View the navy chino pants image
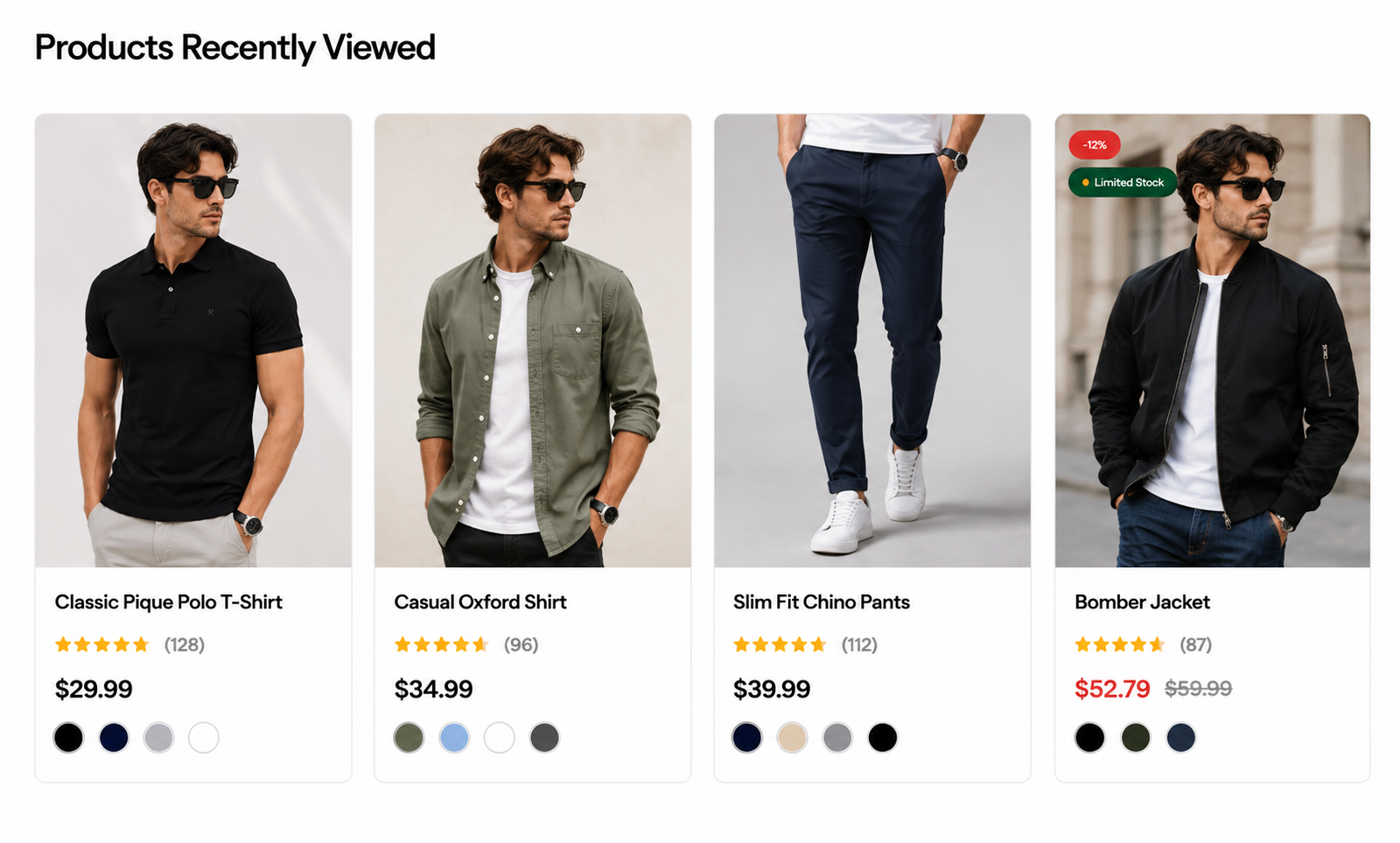This screenshot has height=843, width=1400. (x=872, y=341)
